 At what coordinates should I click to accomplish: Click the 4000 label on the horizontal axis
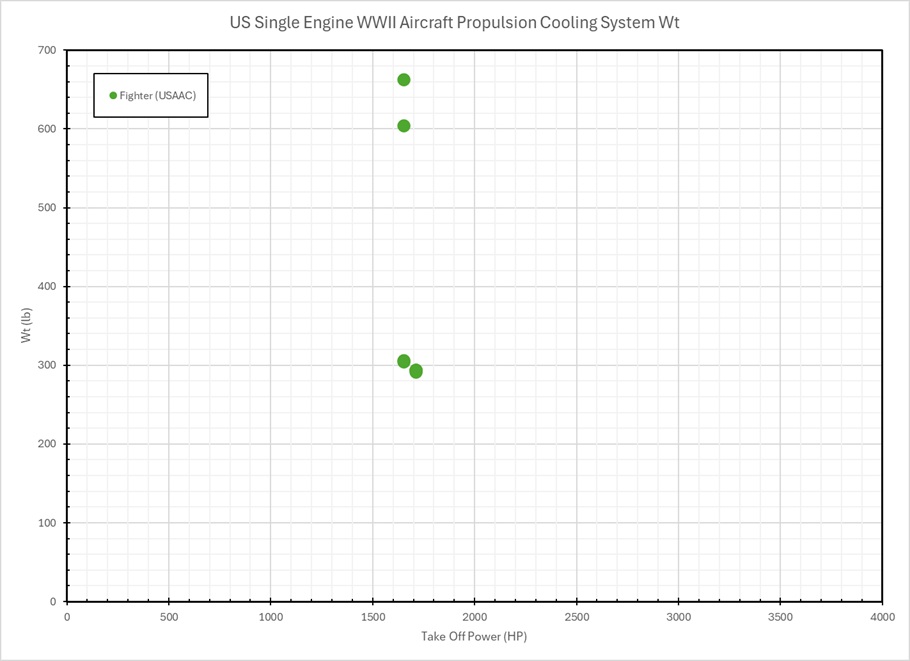(x=882, y=617)
